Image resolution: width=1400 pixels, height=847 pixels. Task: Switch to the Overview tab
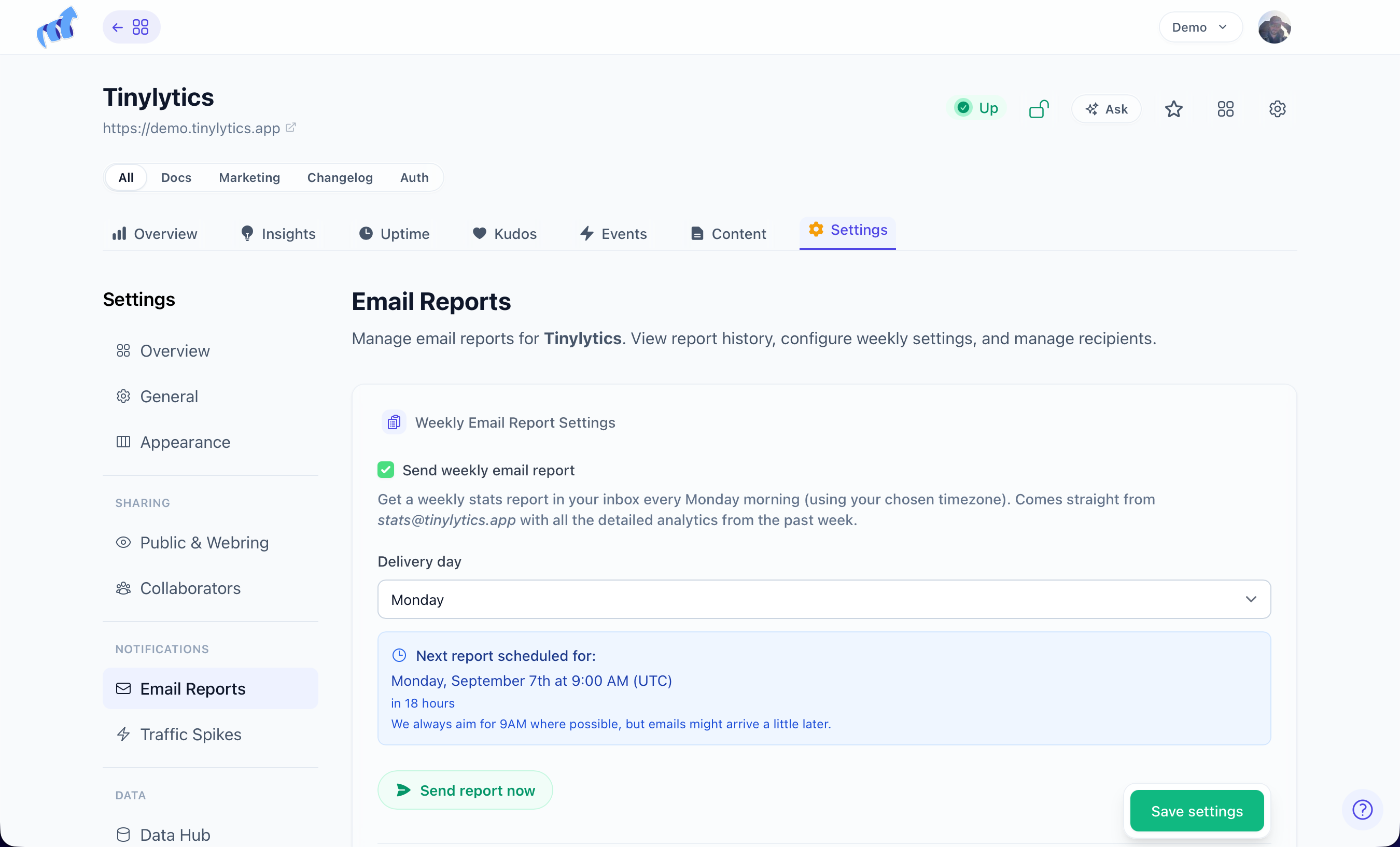coord(155,234)
